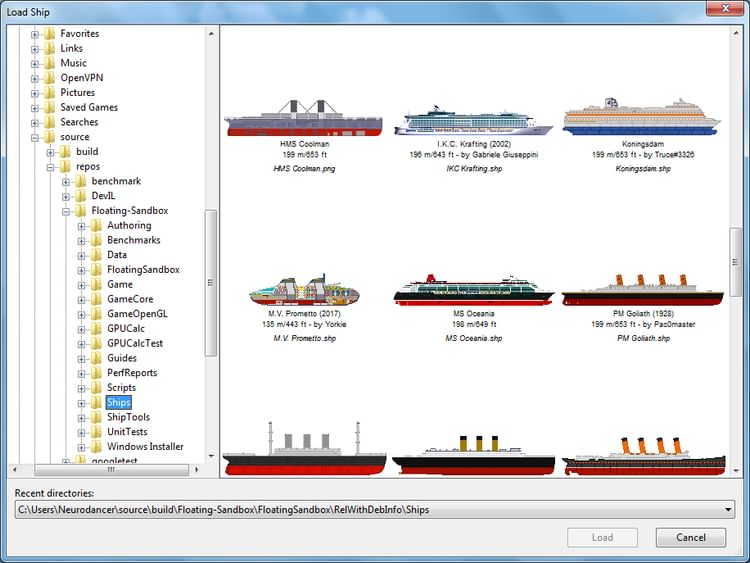The image size is (750, 563).
Task: Select the GPUCalc folder in tree
Action: 126,329
